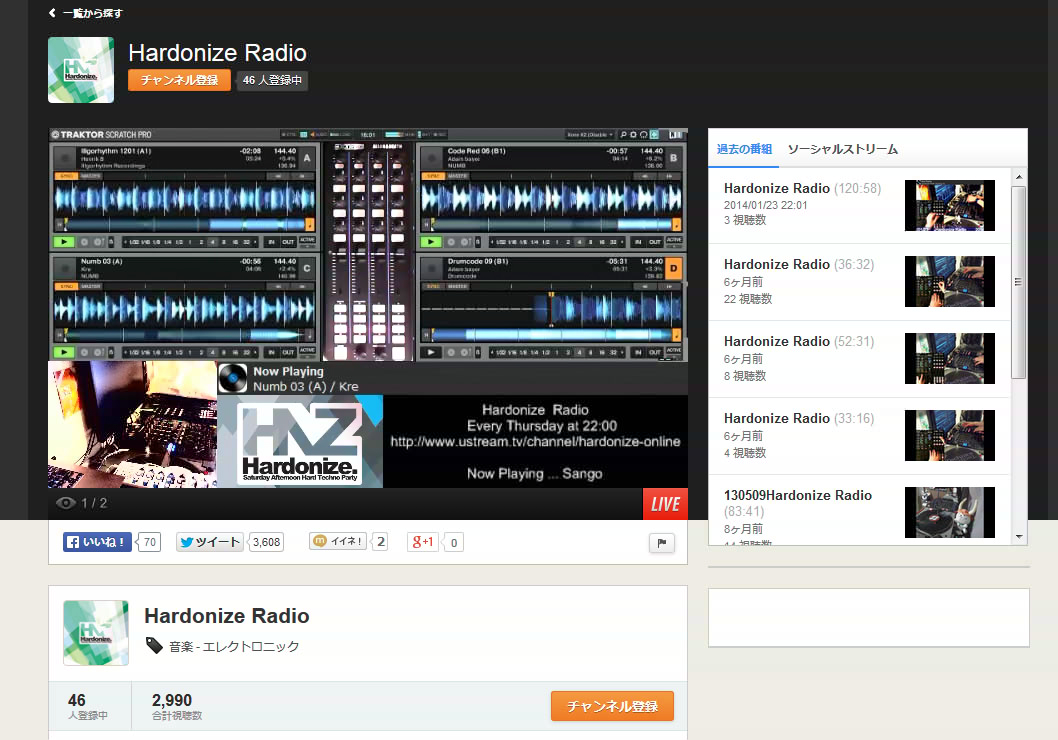Click the play button on Traktor deck D
Screen dimensions: 1058x740
[x=430, y=352]
